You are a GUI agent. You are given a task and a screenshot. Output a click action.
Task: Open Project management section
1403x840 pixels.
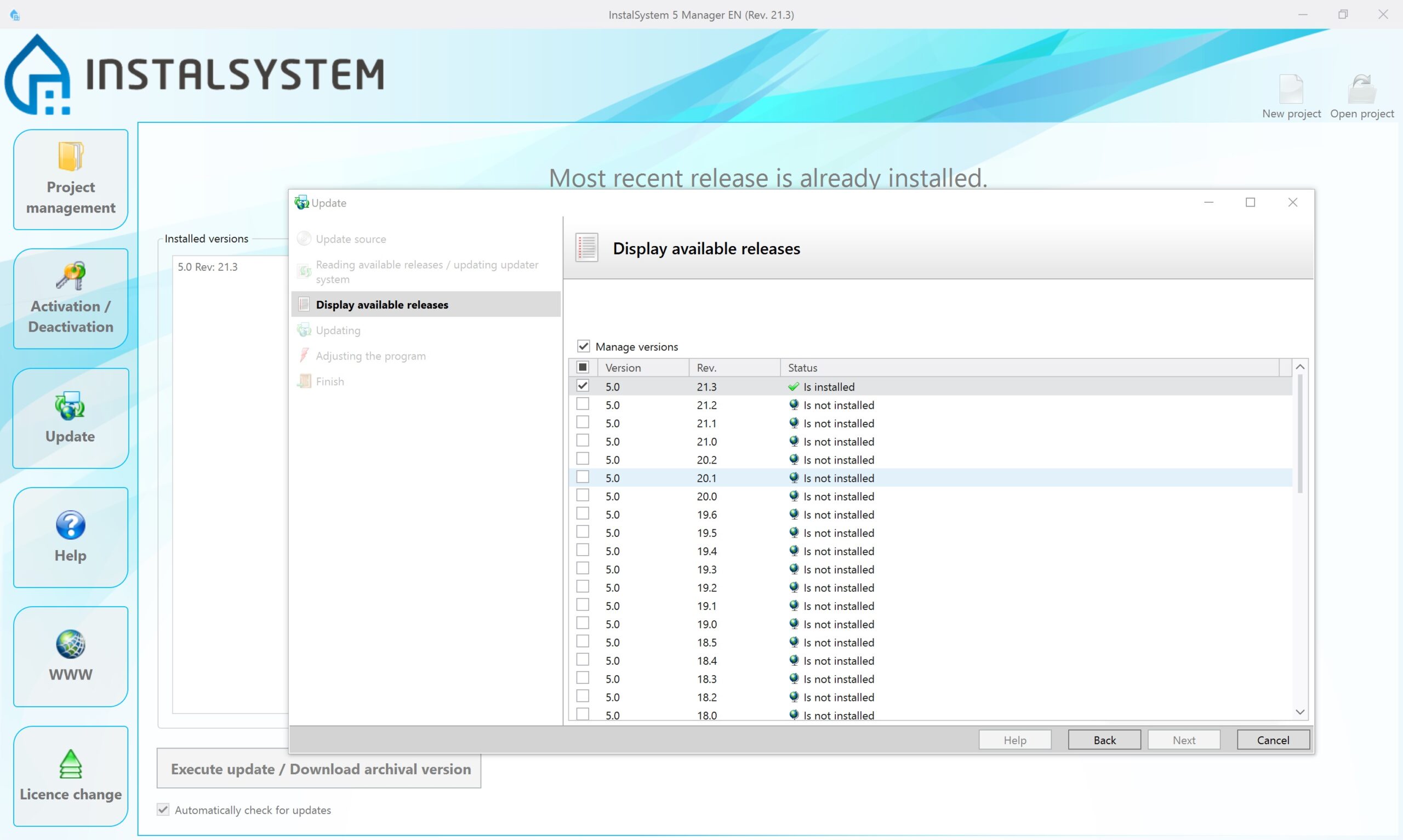[71, 179]
